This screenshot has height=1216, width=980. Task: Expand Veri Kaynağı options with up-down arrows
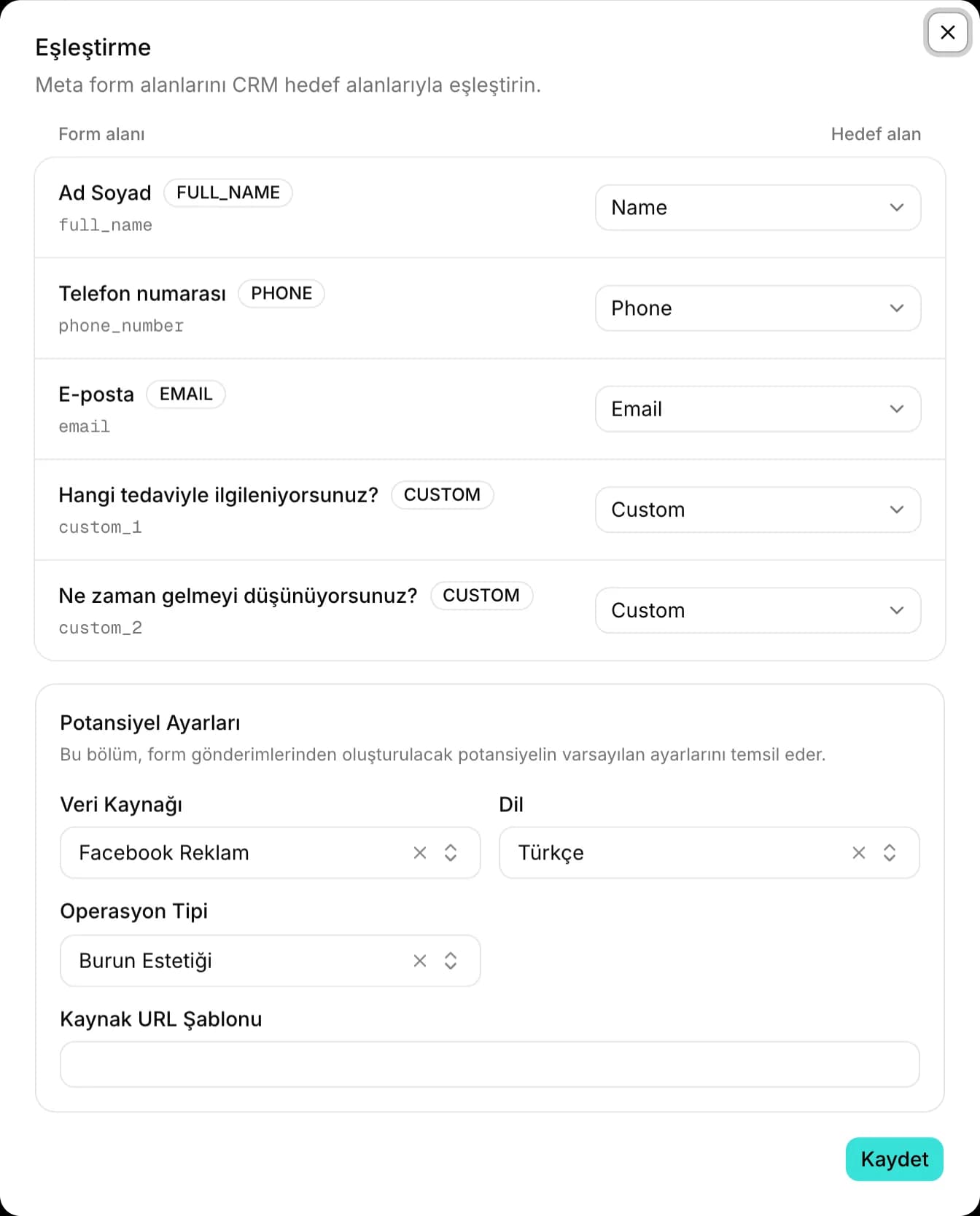pyautogui.click(x=451, y=853)
